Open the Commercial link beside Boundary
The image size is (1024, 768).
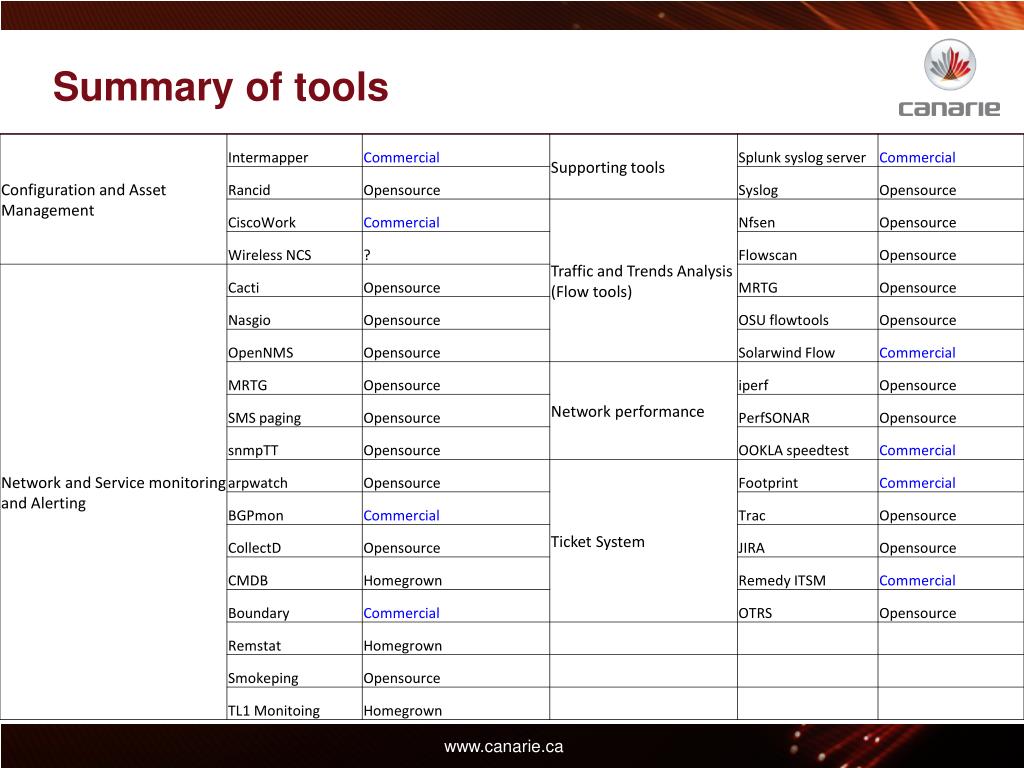[401, 613]
